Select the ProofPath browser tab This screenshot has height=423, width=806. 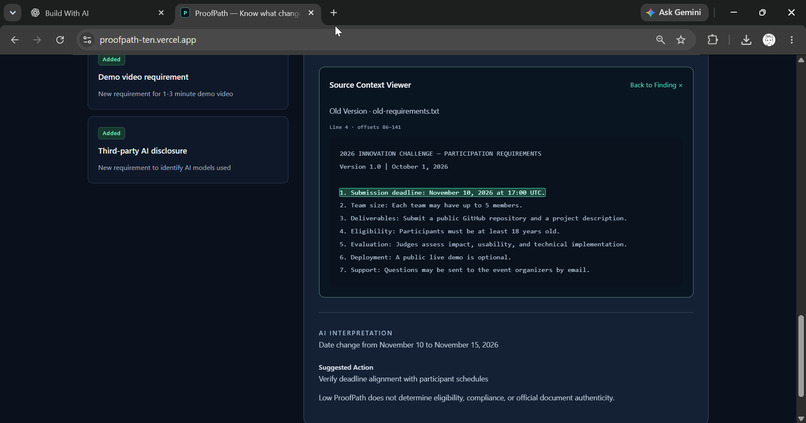point(248,13)
